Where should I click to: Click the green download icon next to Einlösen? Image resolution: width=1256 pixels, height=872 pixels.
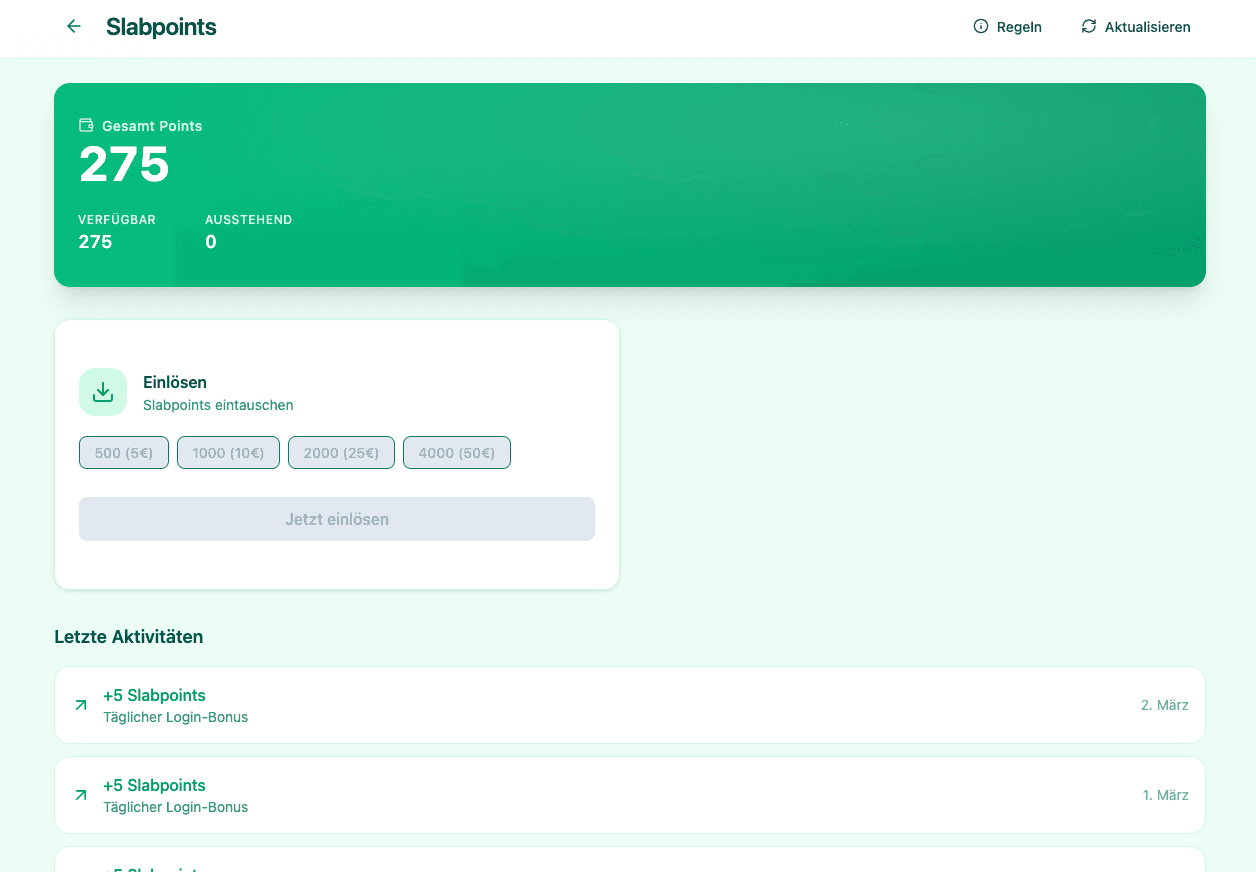(x=103, y=391)
